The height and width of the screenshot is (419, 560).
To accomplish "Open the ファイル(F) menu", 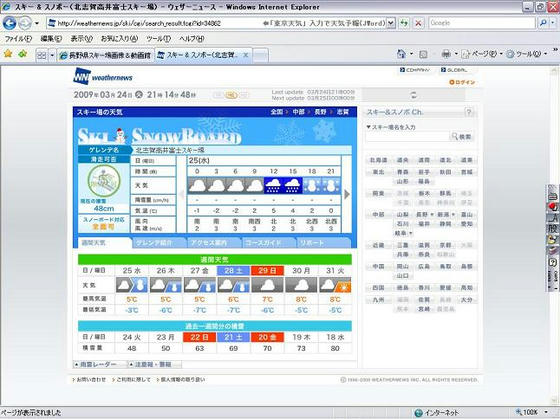I will pos(18,39).
